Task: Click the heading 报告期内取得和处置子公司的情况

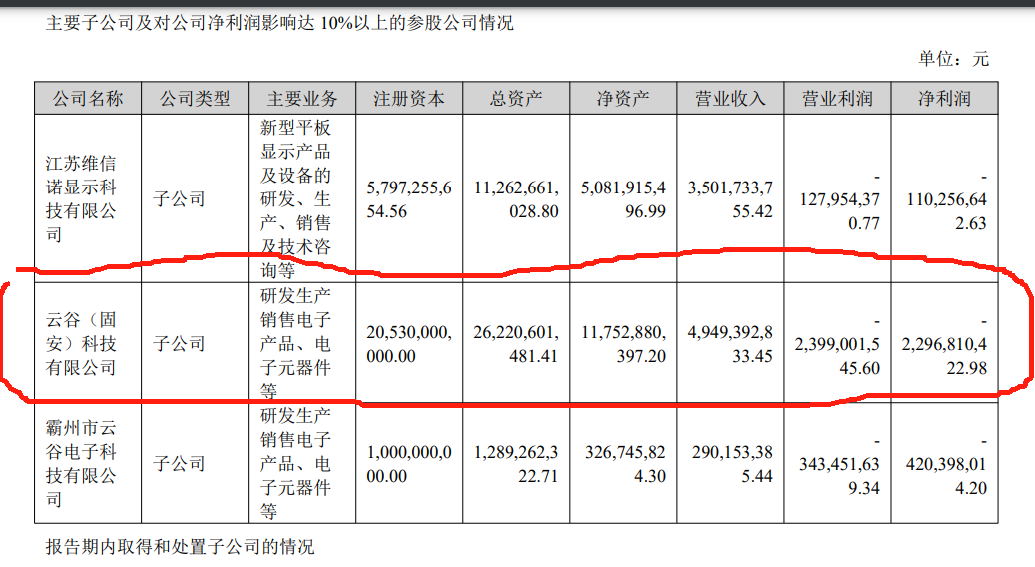Action: pos(180,547)
